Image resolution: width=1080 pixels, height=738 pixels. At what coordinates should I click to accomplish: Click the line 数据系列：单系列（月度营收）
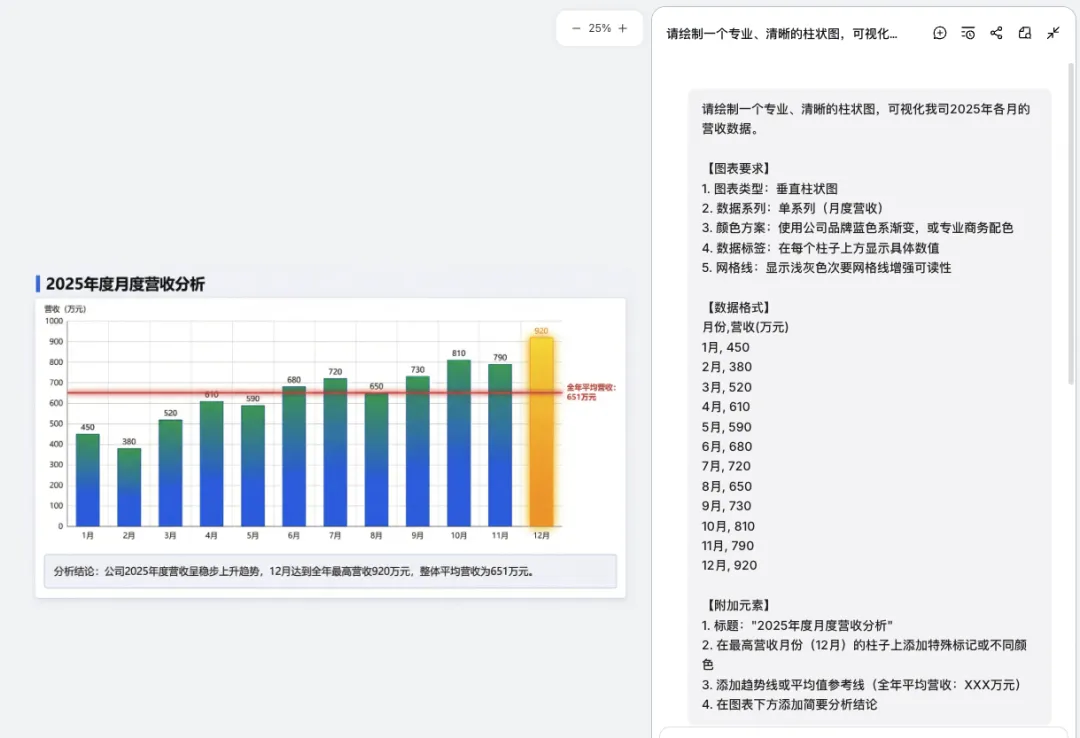tap(793, 208)
